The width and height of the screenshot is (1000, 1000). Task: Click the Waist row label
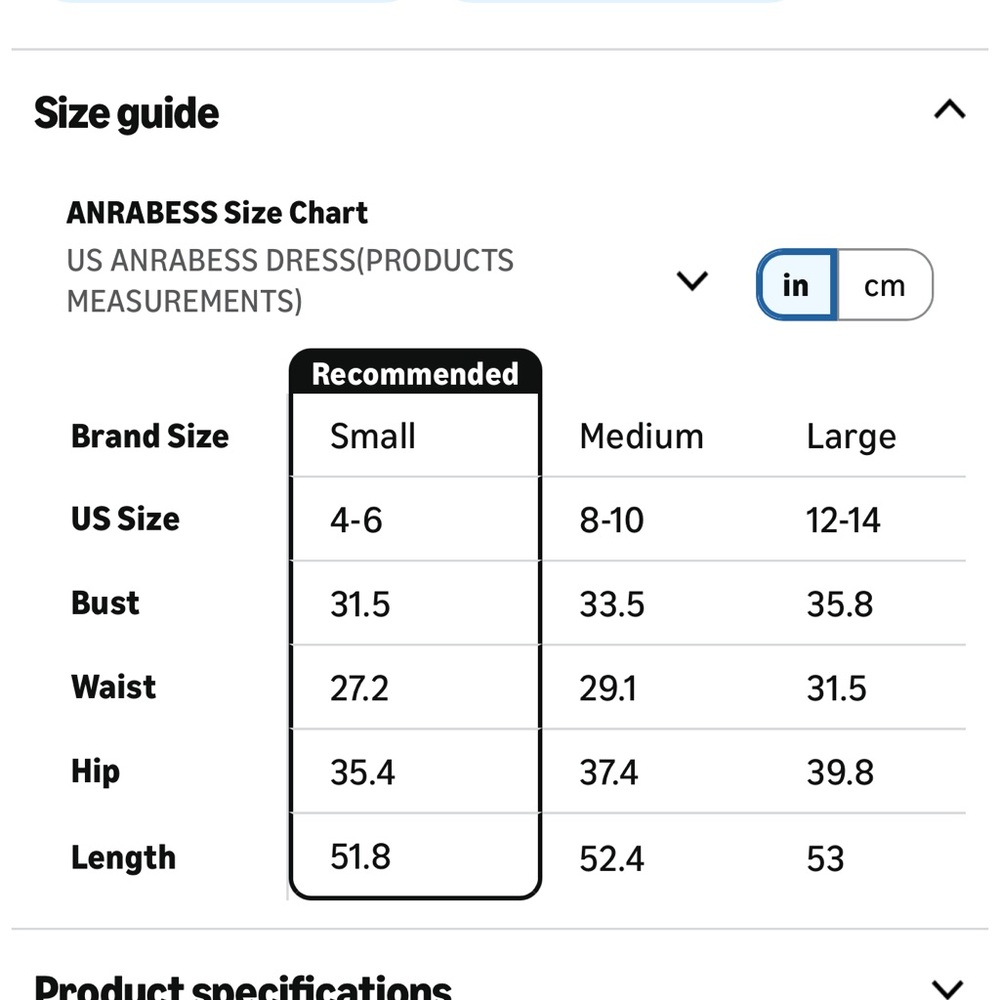coord(114,688)
